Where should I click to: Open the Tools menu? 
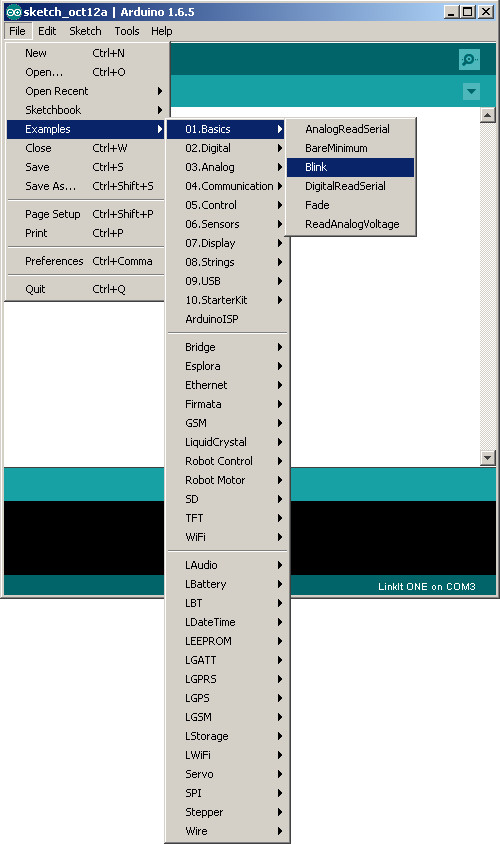pyautogui.click(x=127, y=31)
